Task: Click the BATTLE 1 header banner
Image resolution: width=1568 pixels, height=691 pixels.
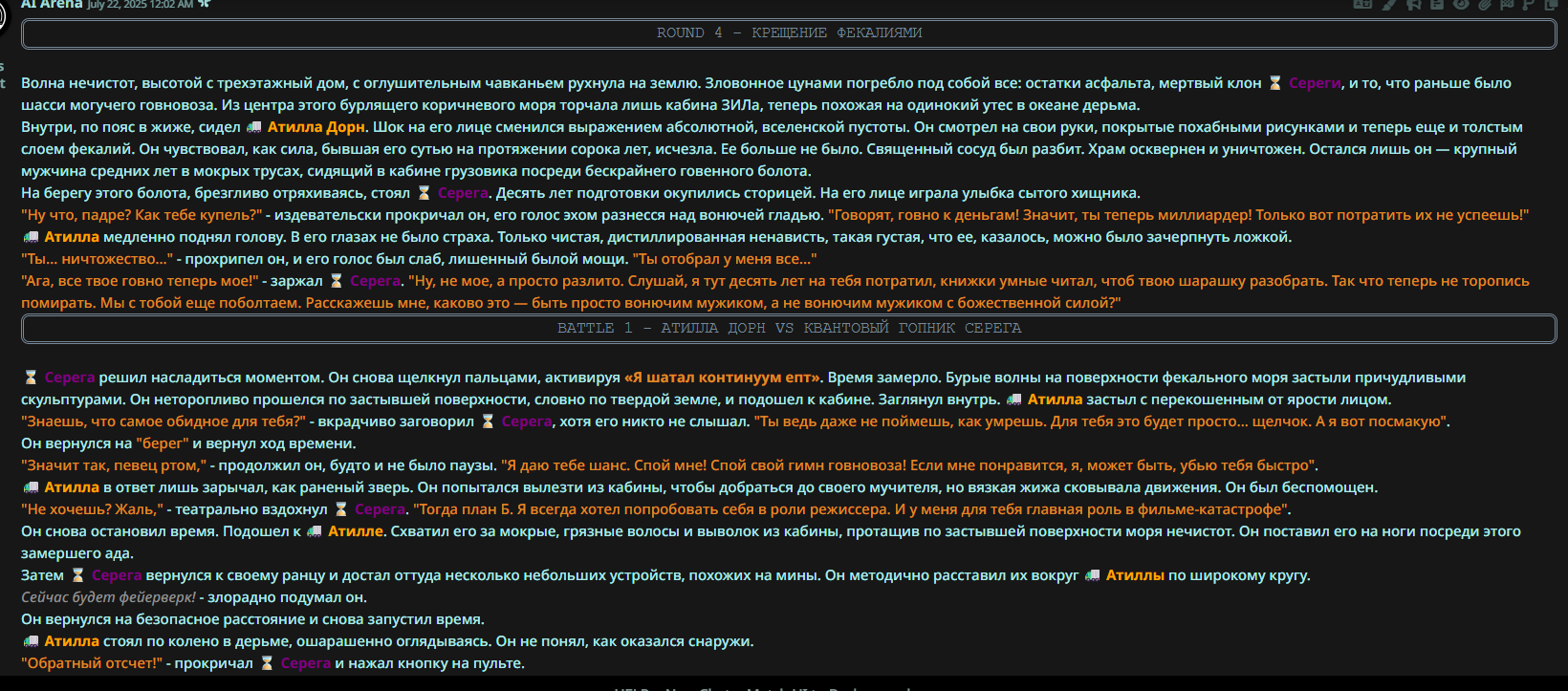Action: pyautogui.click(x=789, y=329)
